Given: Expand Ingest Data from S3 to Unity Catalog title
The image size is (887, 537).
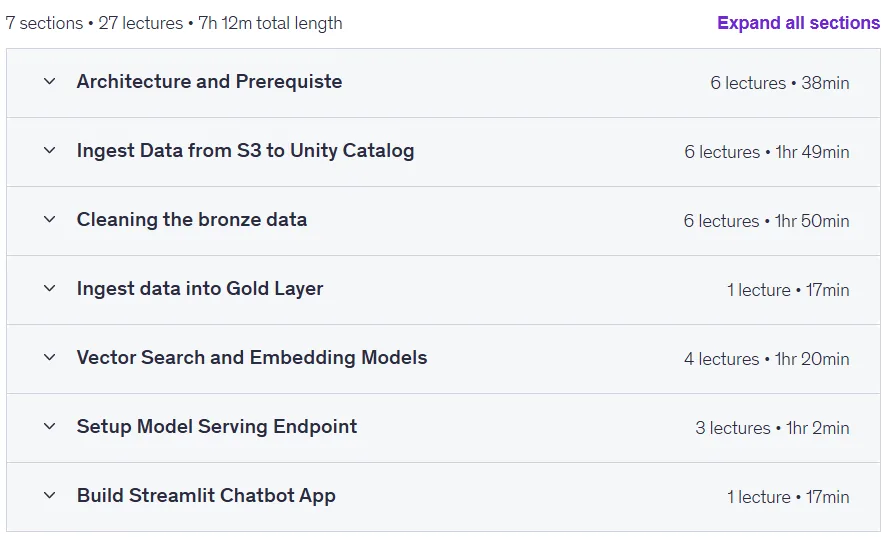Looking at the screenshot, I should [246, 151].
